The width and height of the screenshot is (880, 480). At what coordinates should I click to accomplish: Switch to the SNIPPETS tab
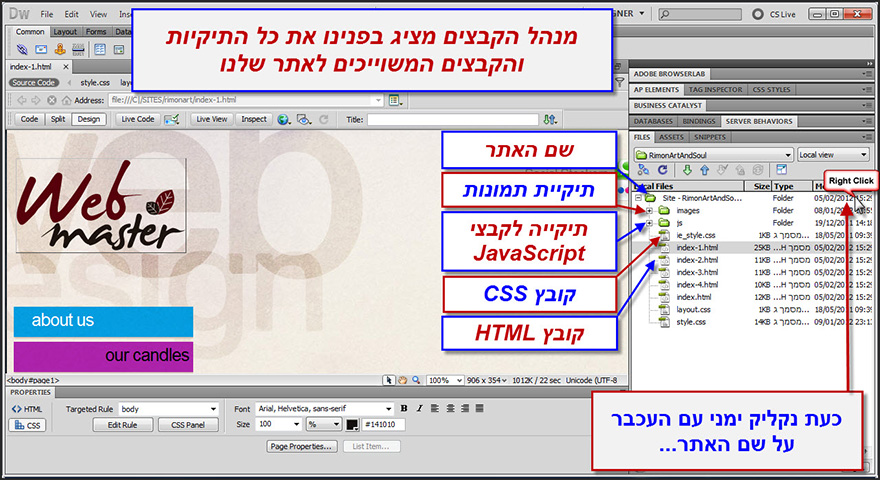pos(710,137)
